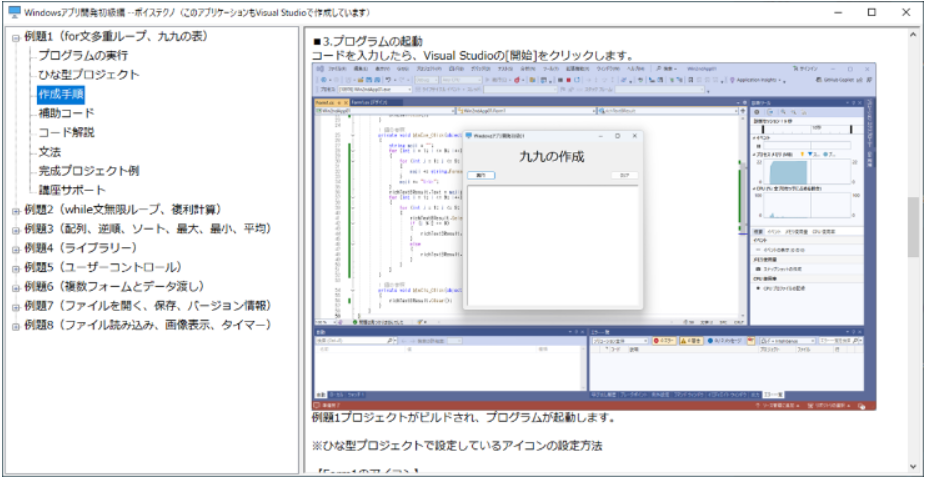Click the orange Form1.cs tab in the embedded Visual Studio screenshot
925x478 pixels.
(332, 102)
